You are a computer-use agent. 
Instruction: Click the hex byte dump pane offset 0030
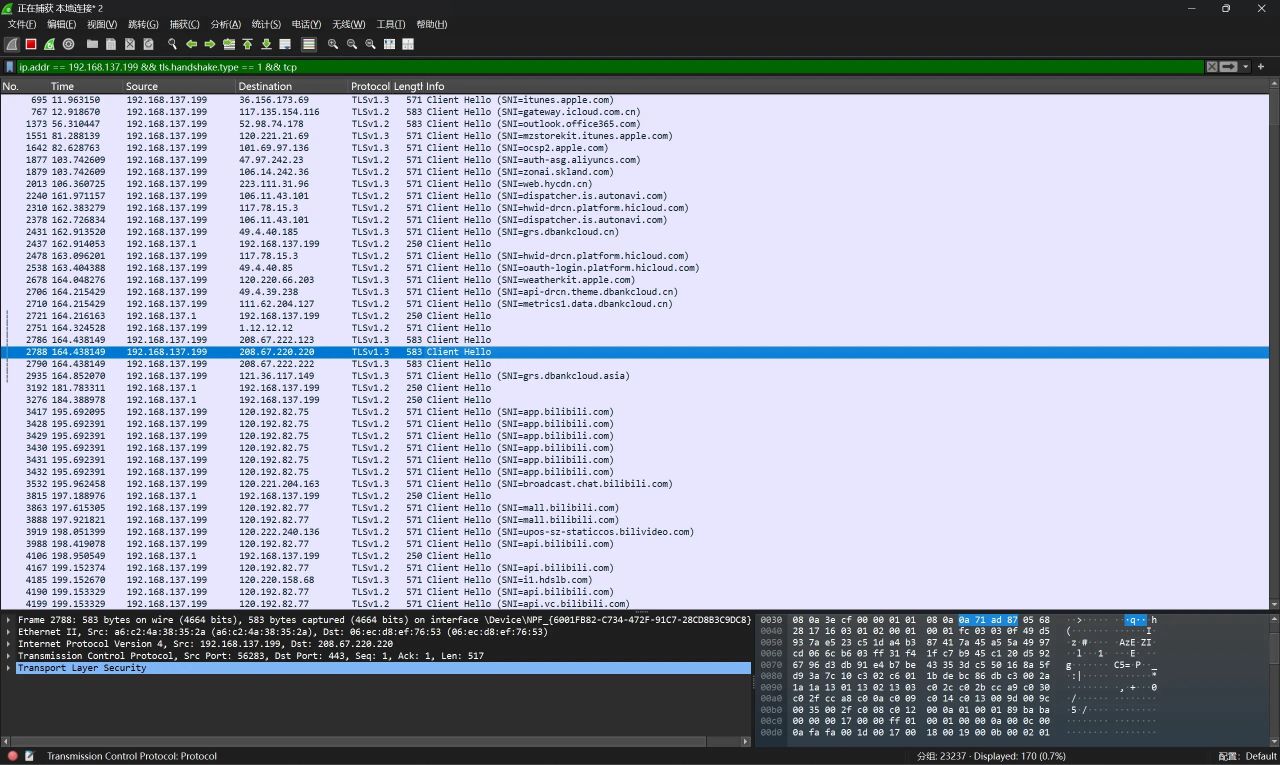coord(771,620)
